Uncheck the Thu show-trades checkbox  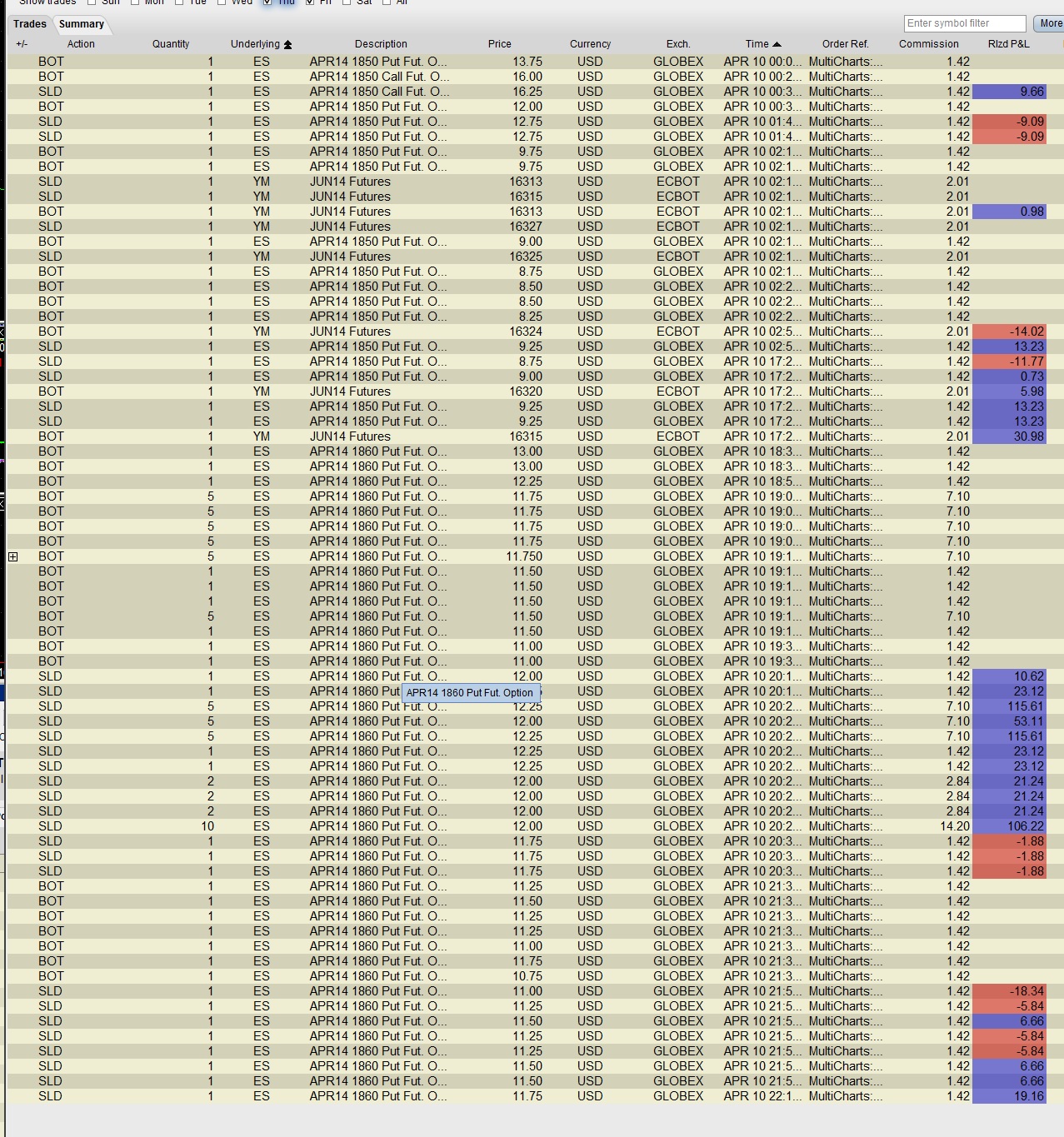(267, 2)
